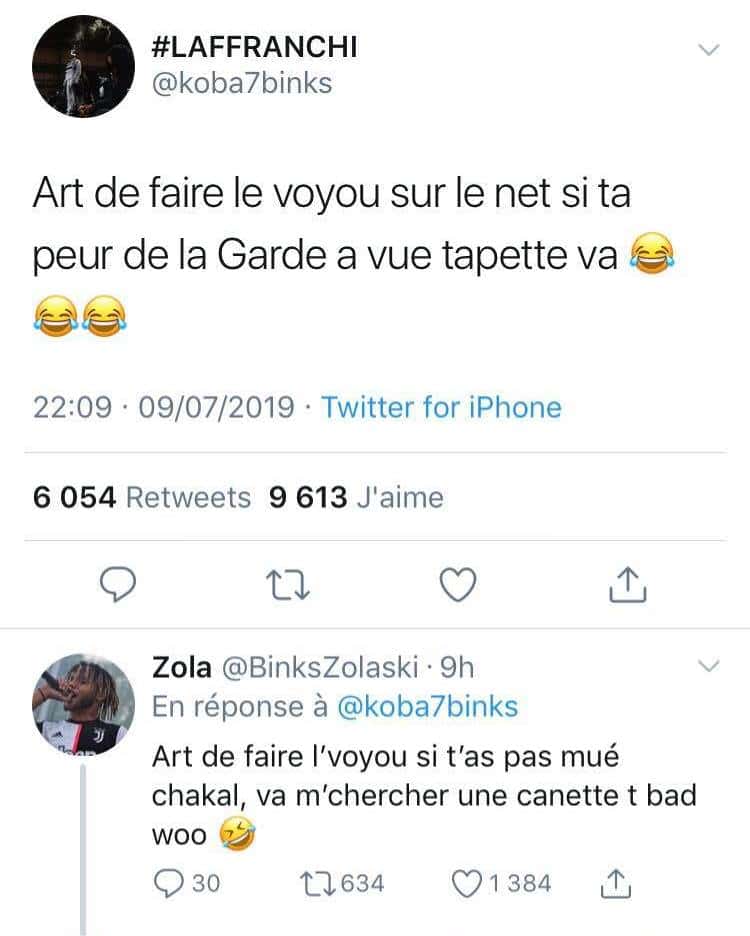Open the #LAFFRANCHI display name
750x936 pixels.
255,47
